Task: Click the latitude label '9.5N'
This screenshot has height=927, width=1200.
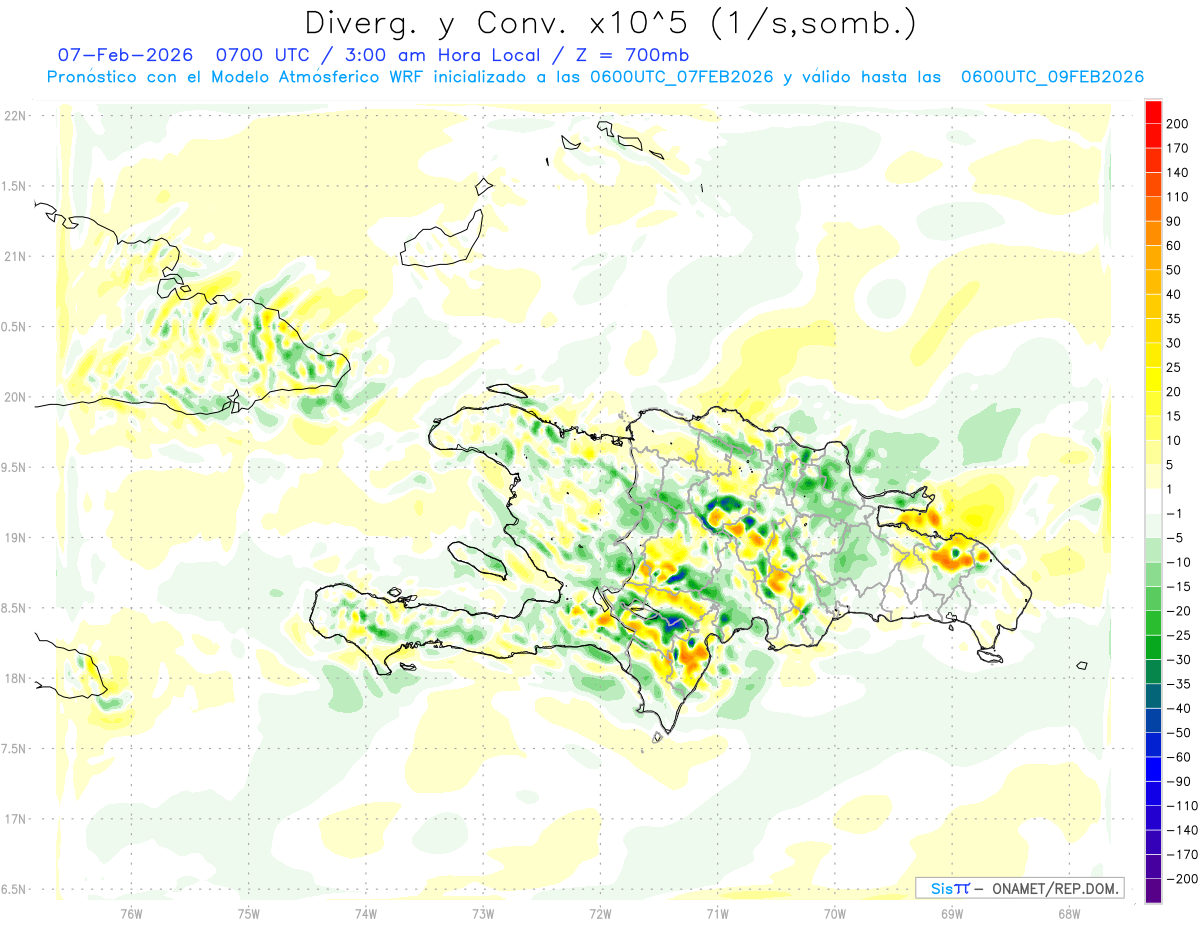Action: tap(13, 467)
